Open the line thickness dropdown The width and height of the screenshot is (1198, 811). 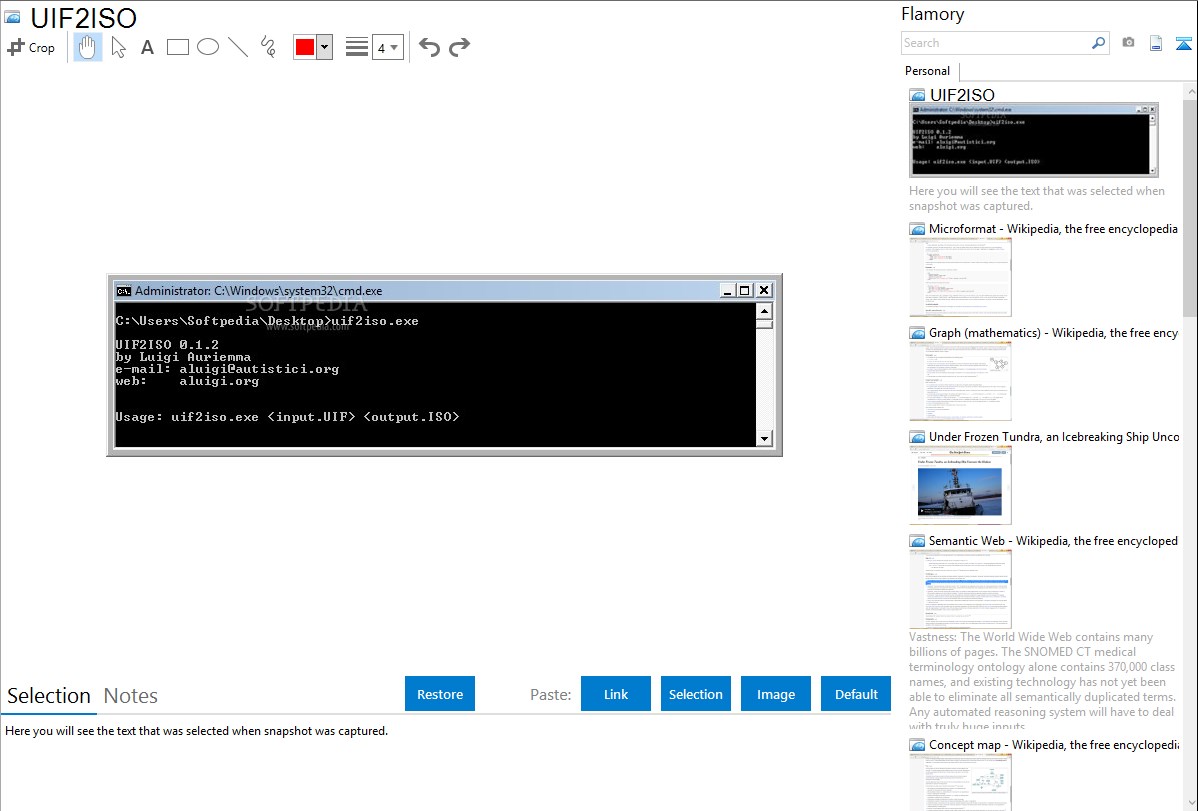pos(387,47)
